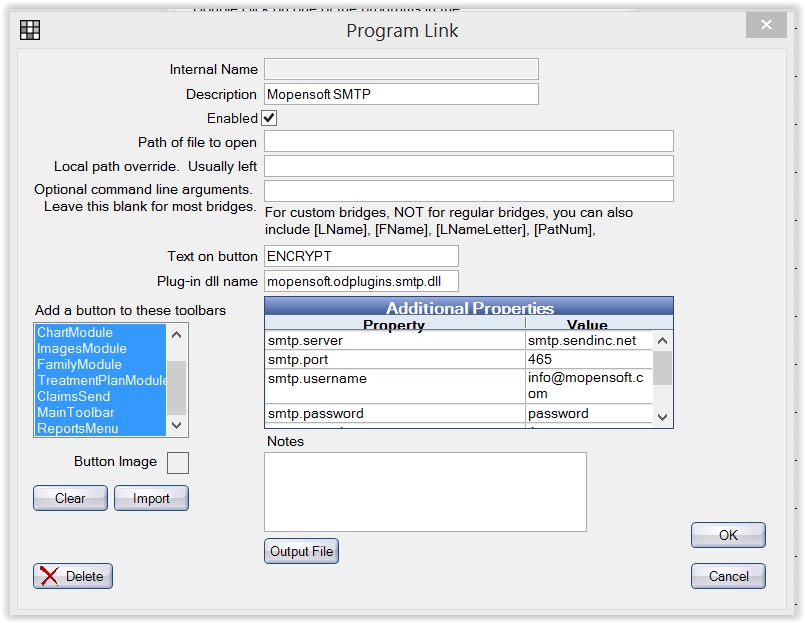
Task: Cancel the Program Link dialog
Action: [728, 576]
